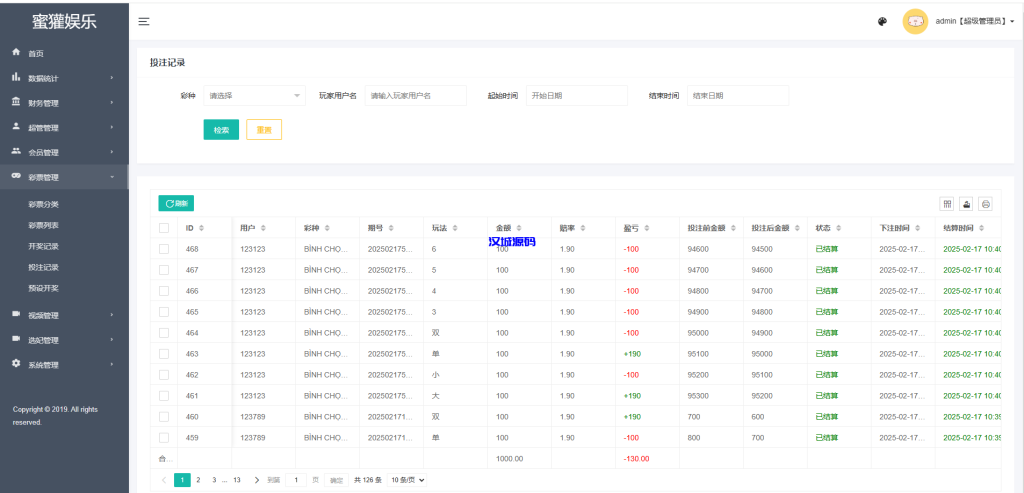
Task: Open the admin 超级管理员 user menu
Action: pyautogui.click(x=974, y=22)
